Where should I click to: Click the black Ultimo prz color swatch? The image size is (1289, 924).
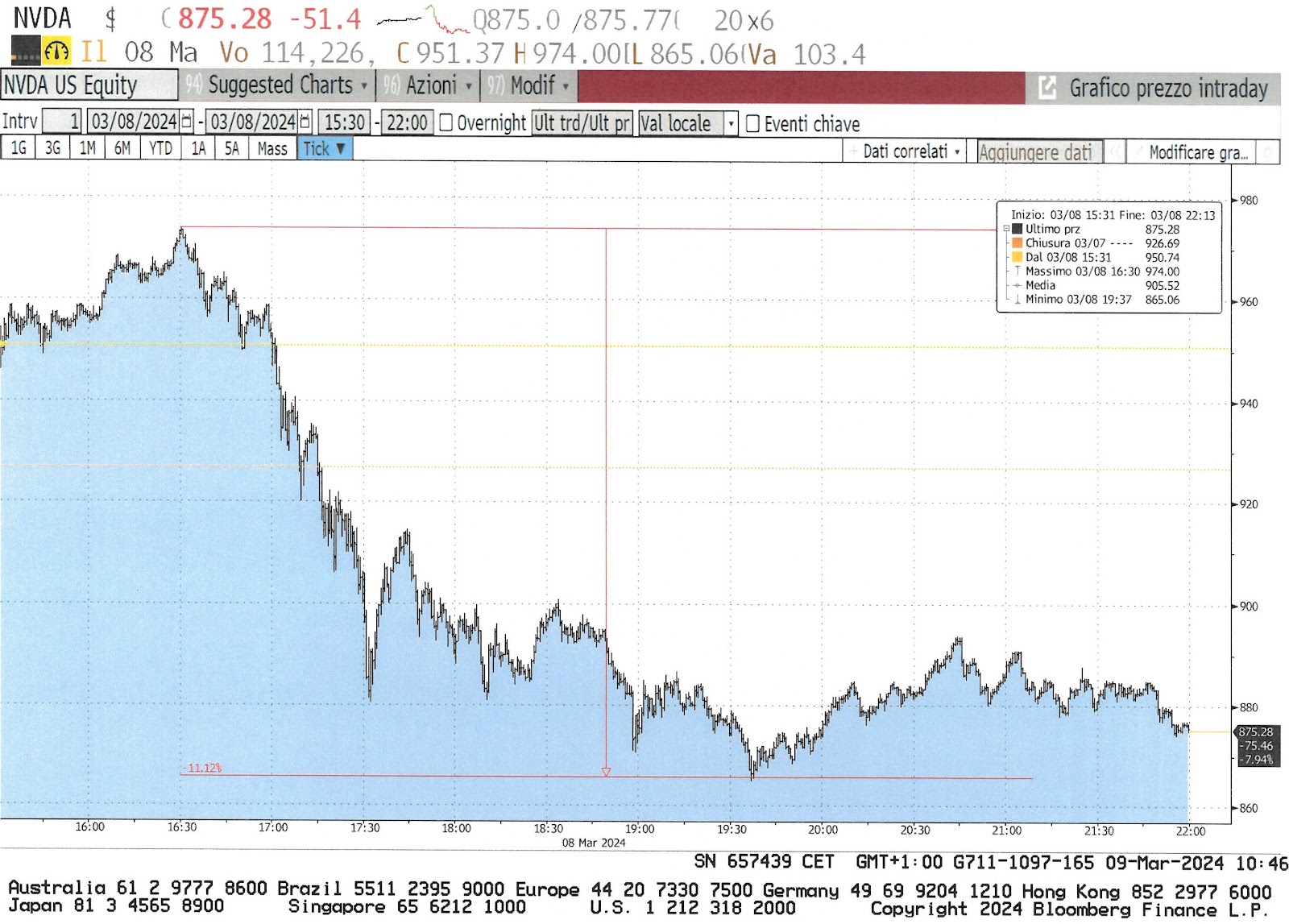tap(1018, 229)
